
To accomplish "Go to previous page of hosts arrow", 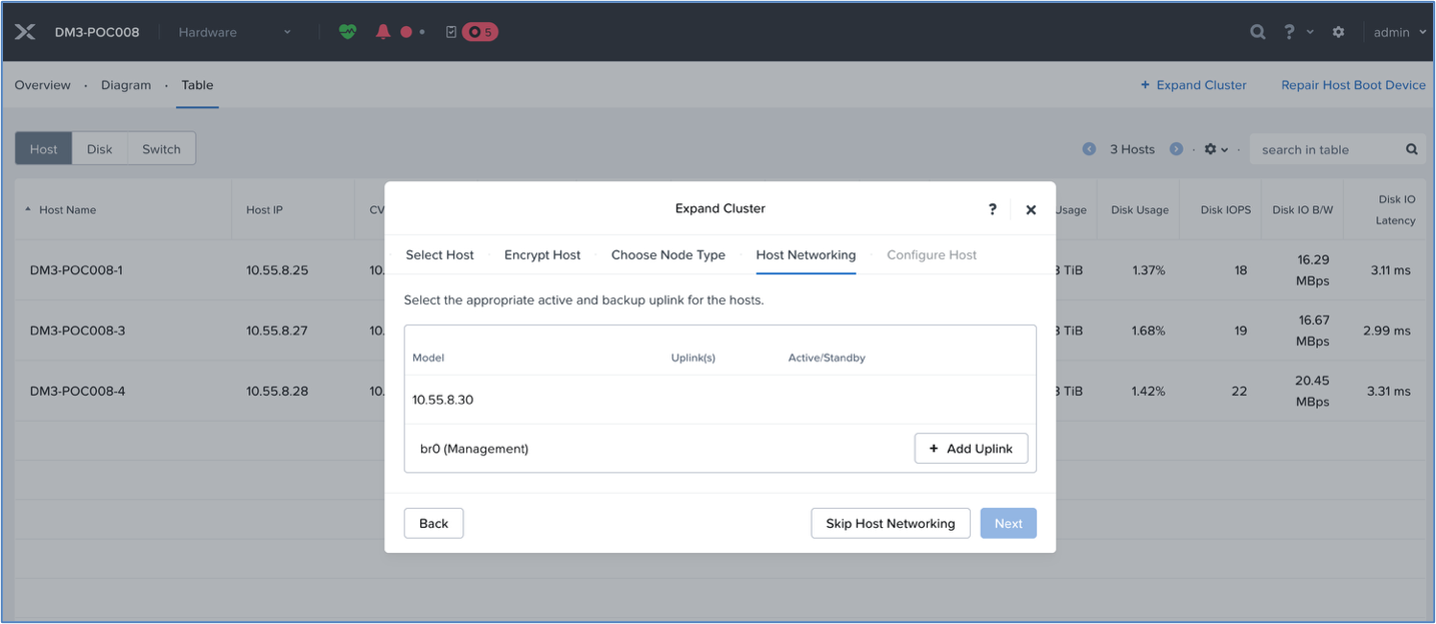I will [x=1089, y=149].
